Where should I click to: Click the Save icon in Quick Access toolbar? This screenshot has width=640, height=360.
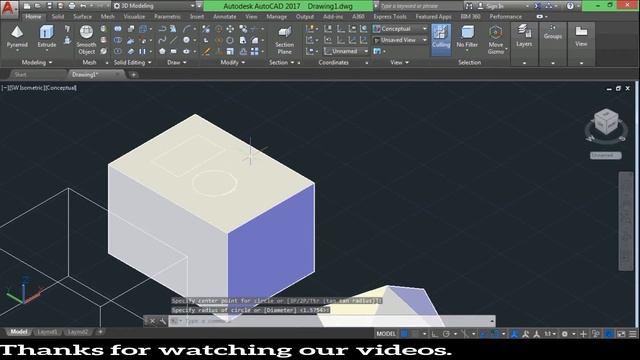tap(49, 6)
